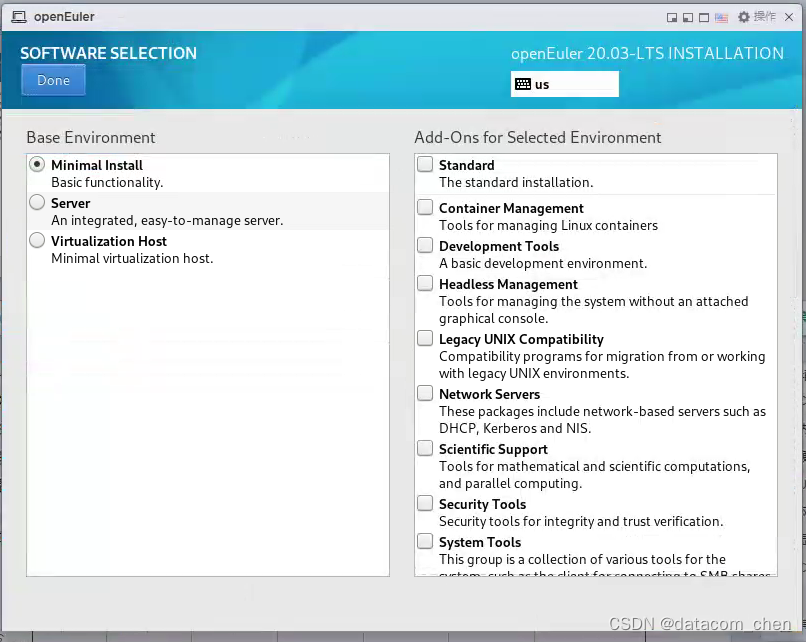Enable Legacy UNIX Compatibility
The width and height of the screenshot is (806, 642).
424,337
